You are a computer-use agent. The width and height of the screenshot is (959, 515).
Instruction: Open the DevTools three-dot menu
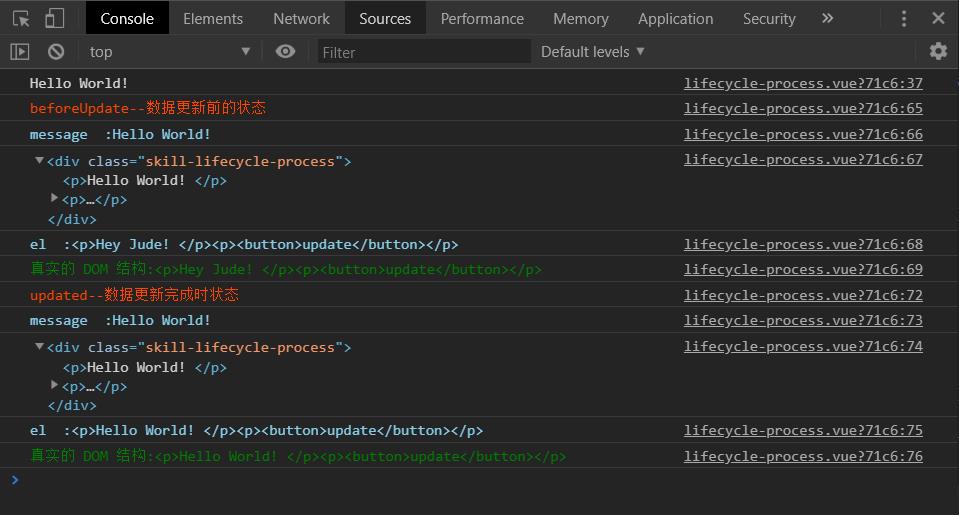click(x=904, y=18)
